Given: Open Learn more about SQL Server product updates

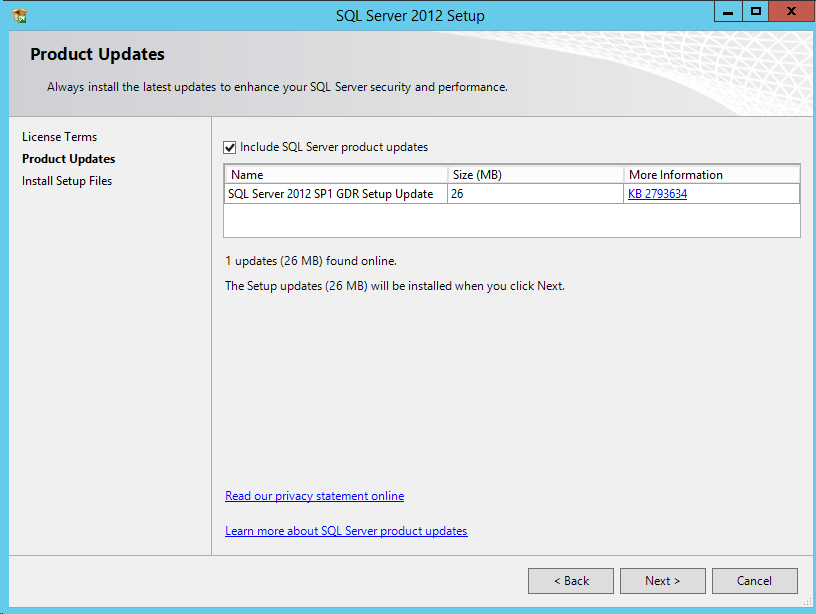Looking at the screenshot, I should pyautogui.click(x=346, y=531).
